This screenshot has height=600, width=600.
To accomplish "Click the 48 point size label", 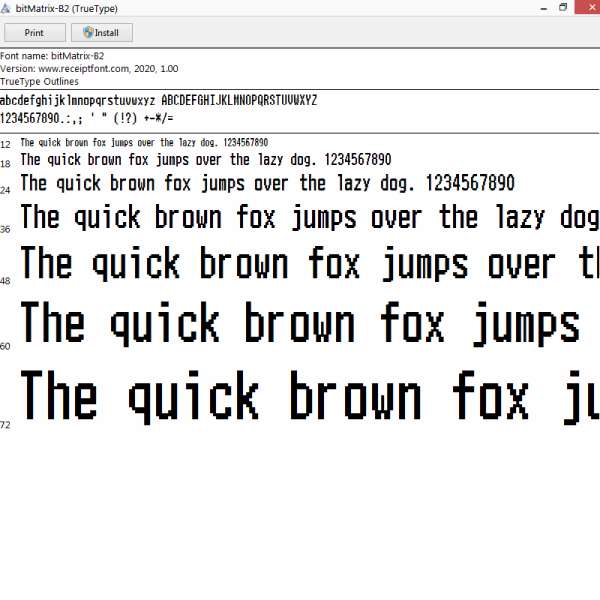I will coord(6,281).
